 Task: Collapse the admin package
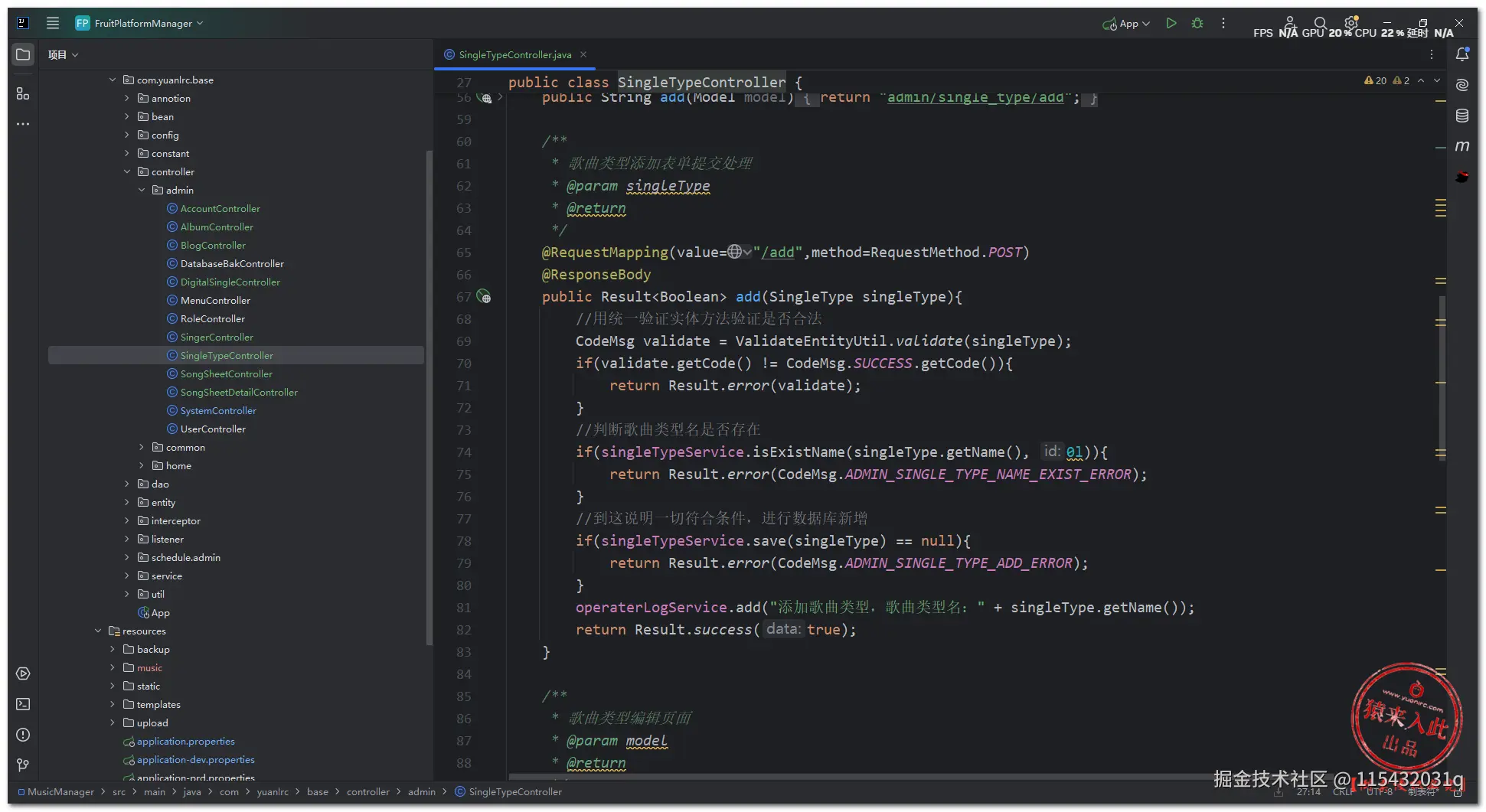[142, 190]
